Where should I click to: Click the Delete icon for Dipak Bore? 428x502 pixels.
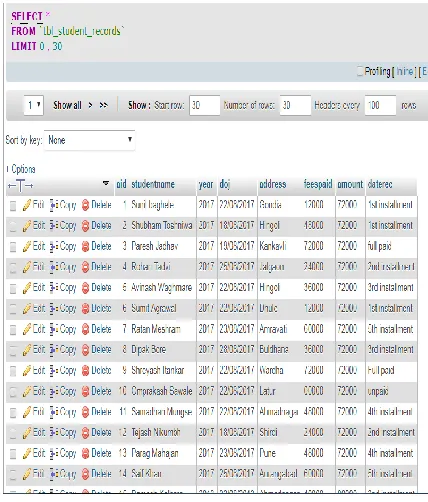pos(86,350)
